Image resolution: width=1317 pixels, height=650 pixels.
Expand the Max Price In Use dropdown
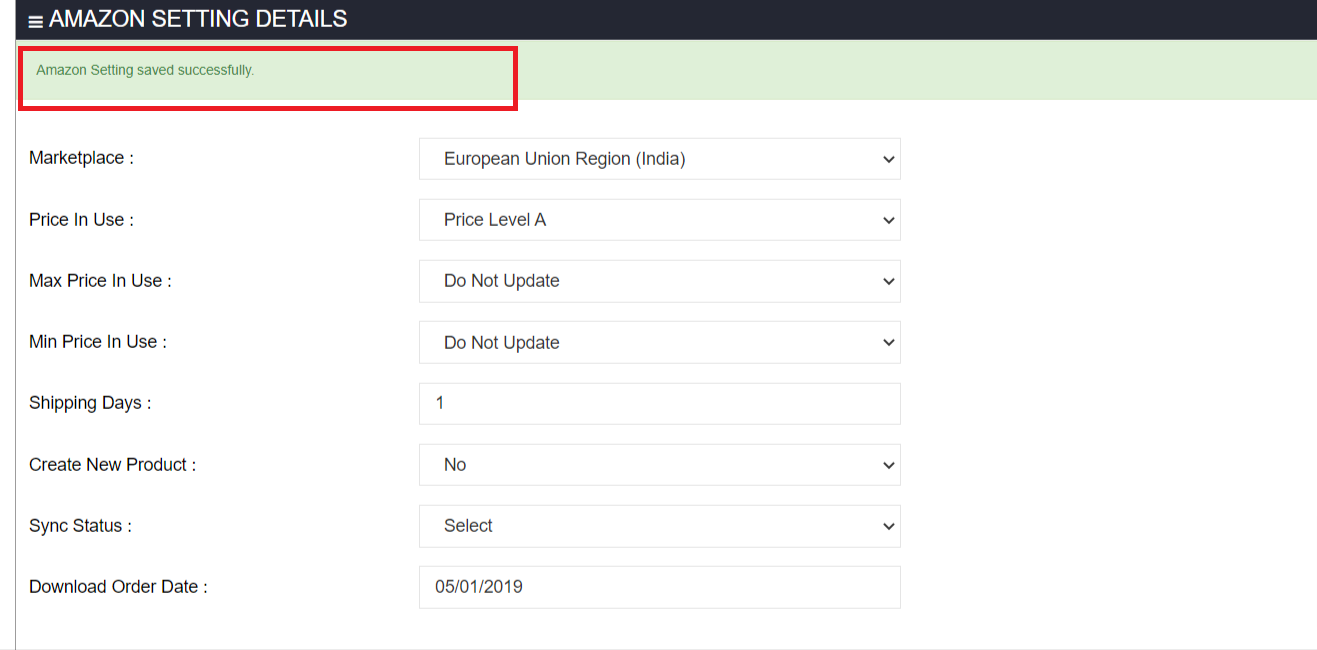click(660, 281)
